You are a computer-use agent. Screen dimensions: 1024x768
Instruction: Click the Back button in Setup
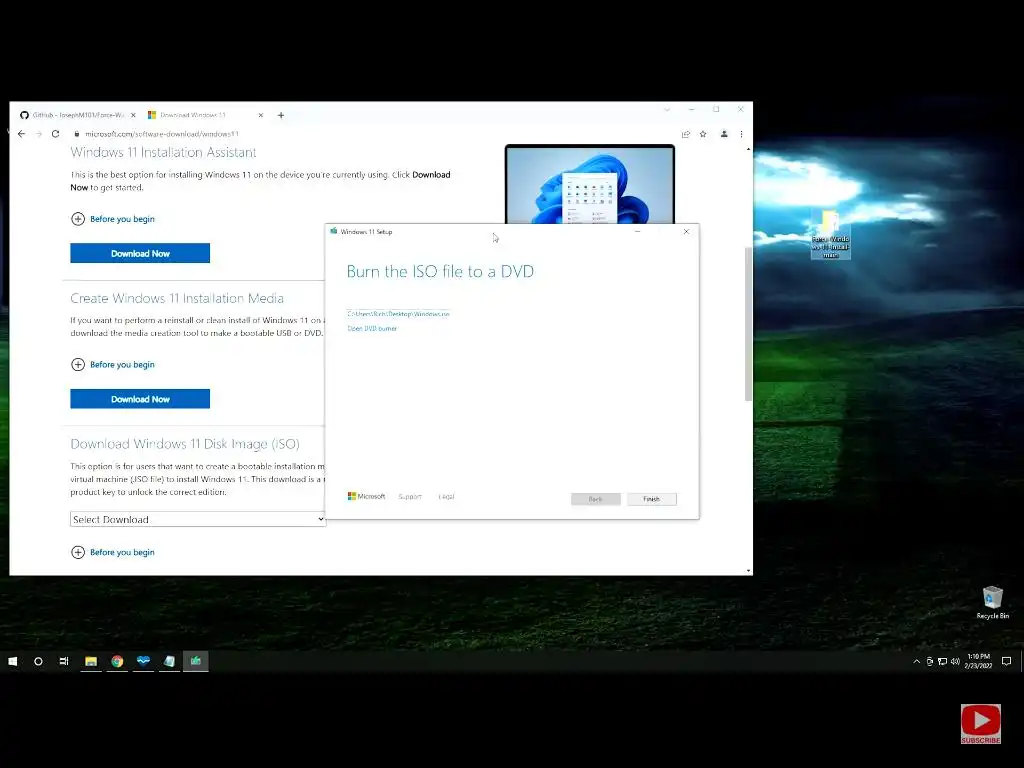pos(596,499)
